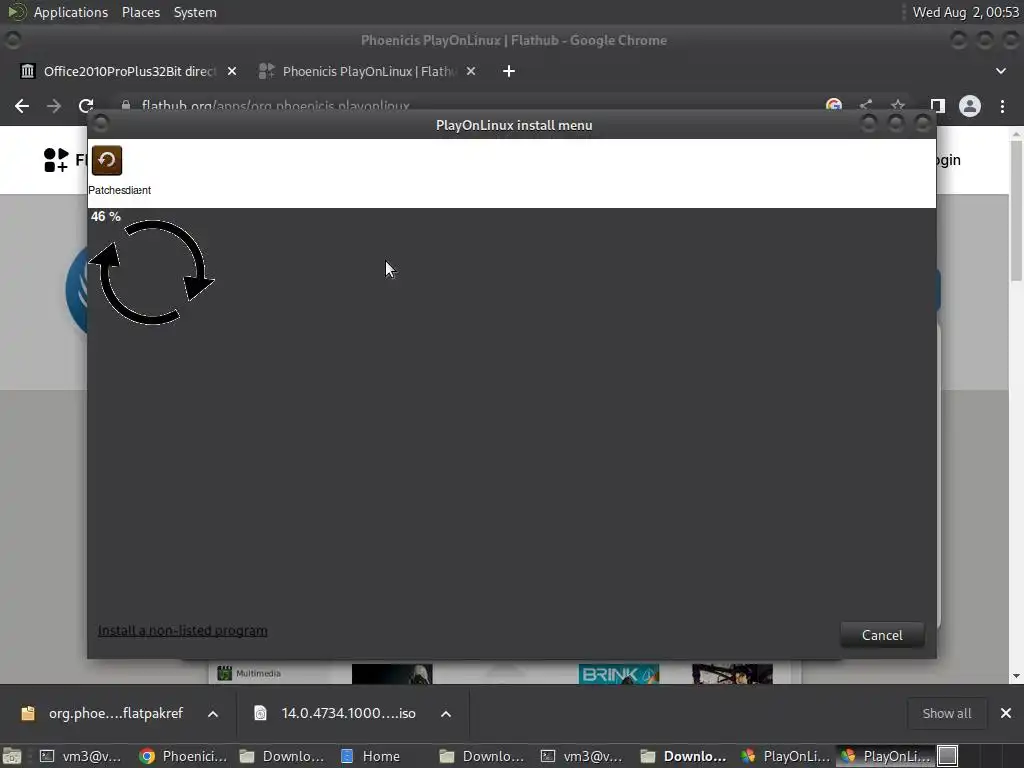The height and width of the screenshot is (768, 1024).
Task: Open the Places menu
Action: [x=140, y=12]
